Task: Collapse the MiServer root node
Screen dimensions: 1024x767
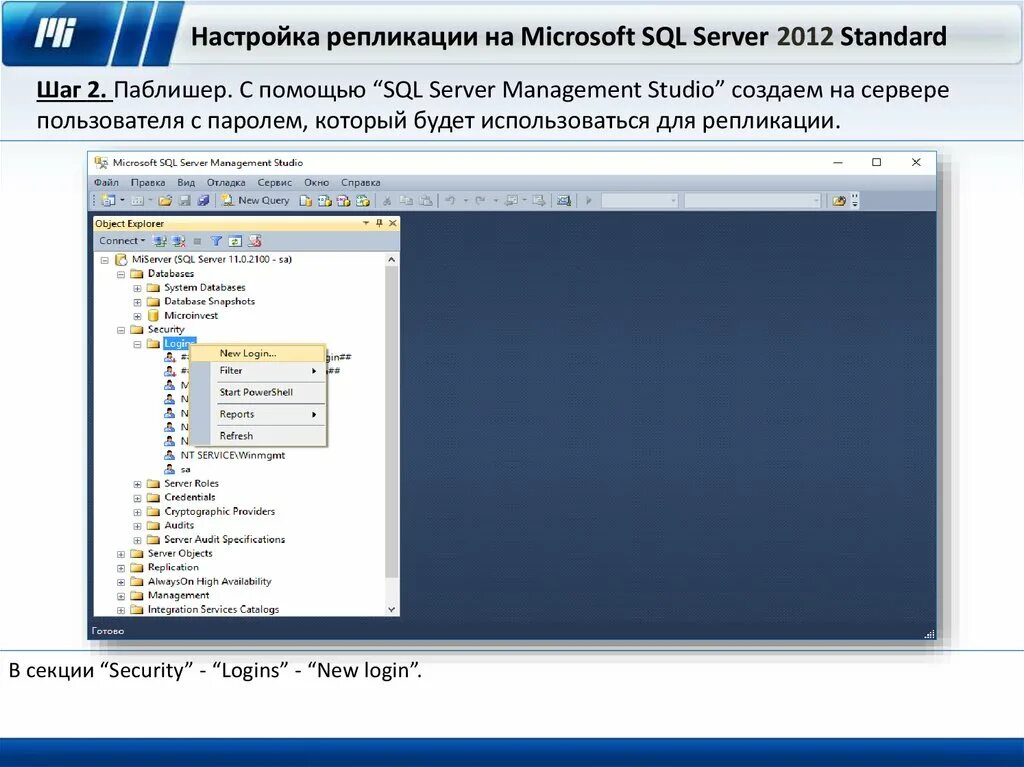Action: [x=104, y=260]
